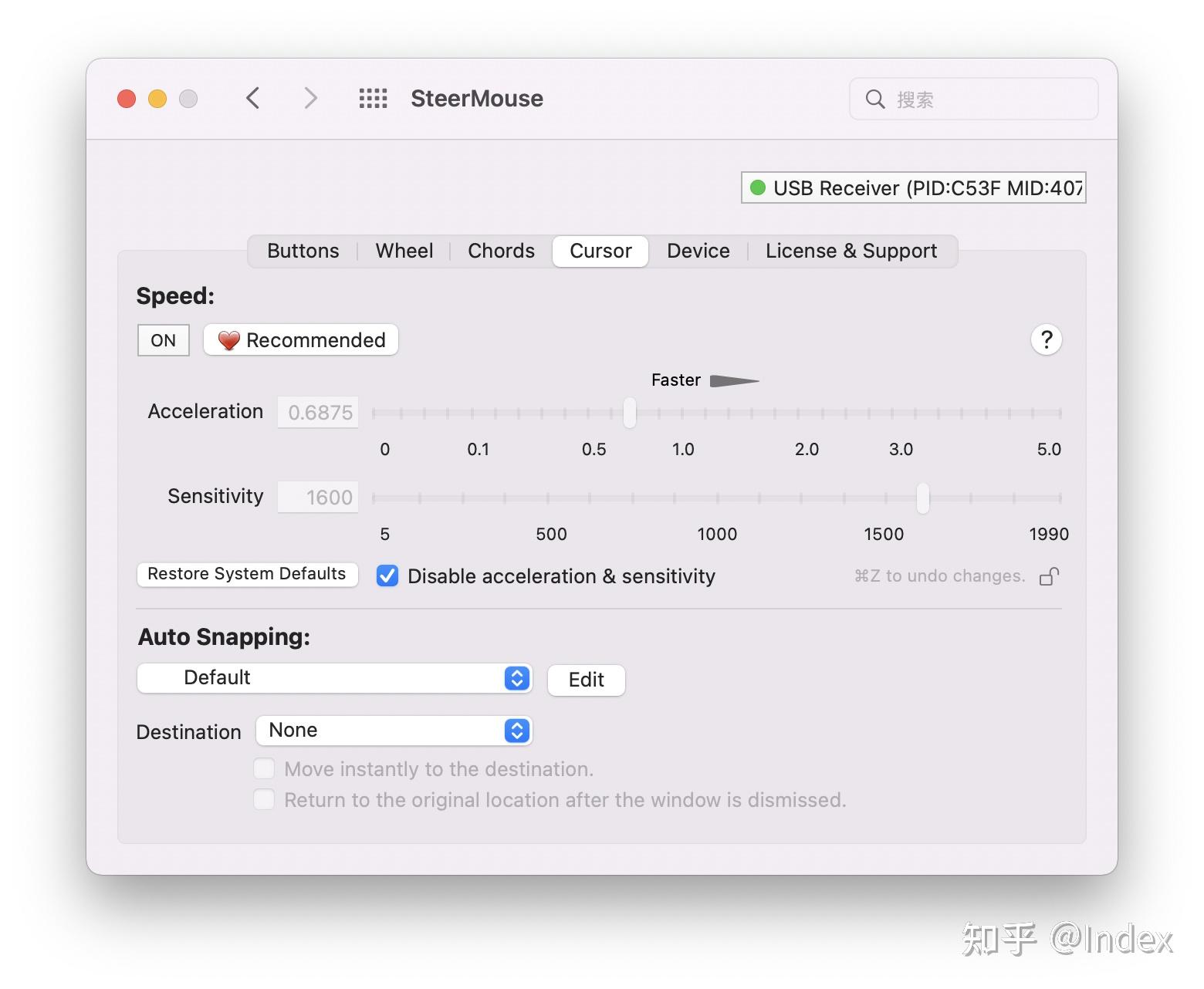Check Return to the original location option
This screenshot has height=989, width=1204.
(264, 800)
